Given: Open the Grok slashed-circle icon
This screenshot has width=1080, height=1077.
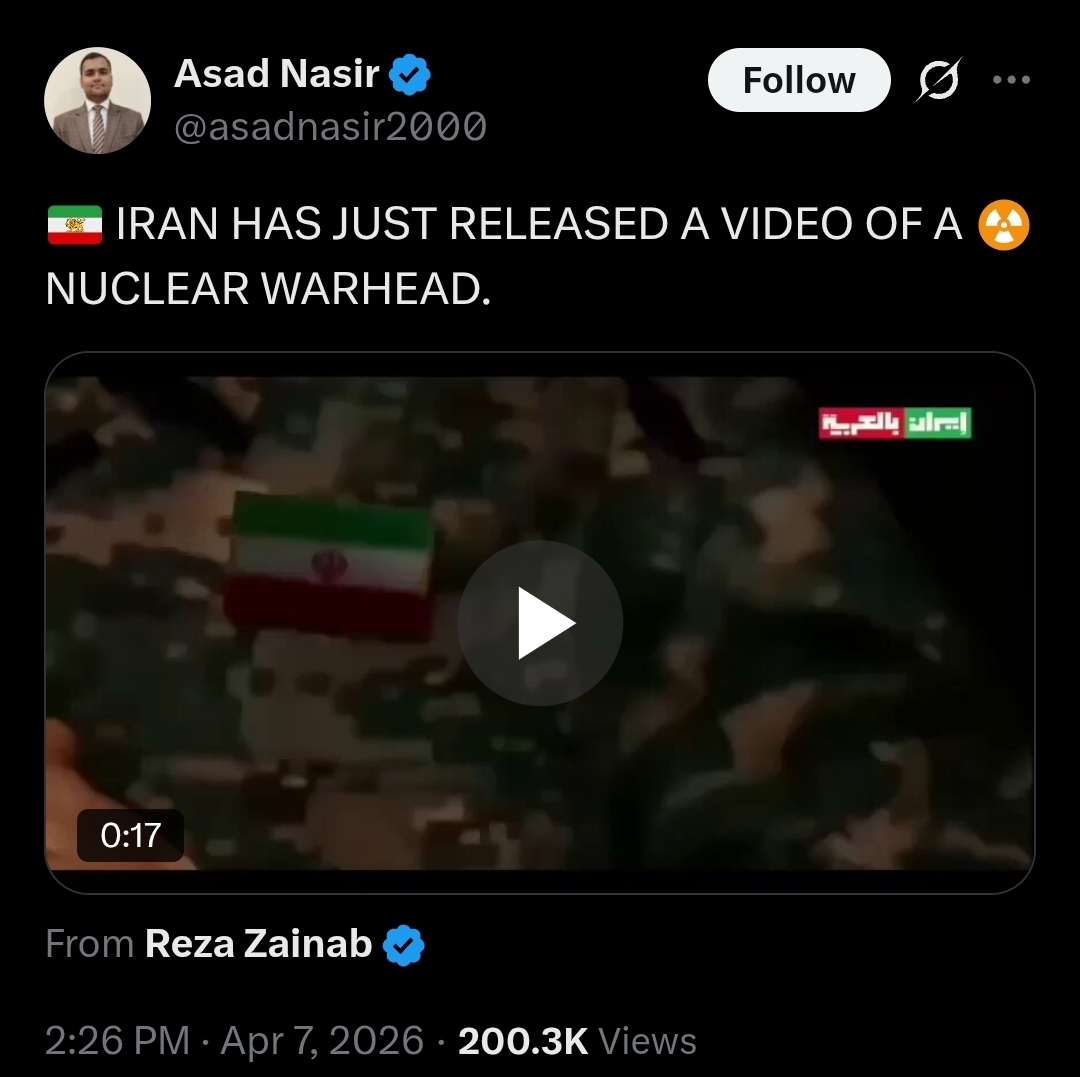Looking at the screenshot, I should coord(938,81).
